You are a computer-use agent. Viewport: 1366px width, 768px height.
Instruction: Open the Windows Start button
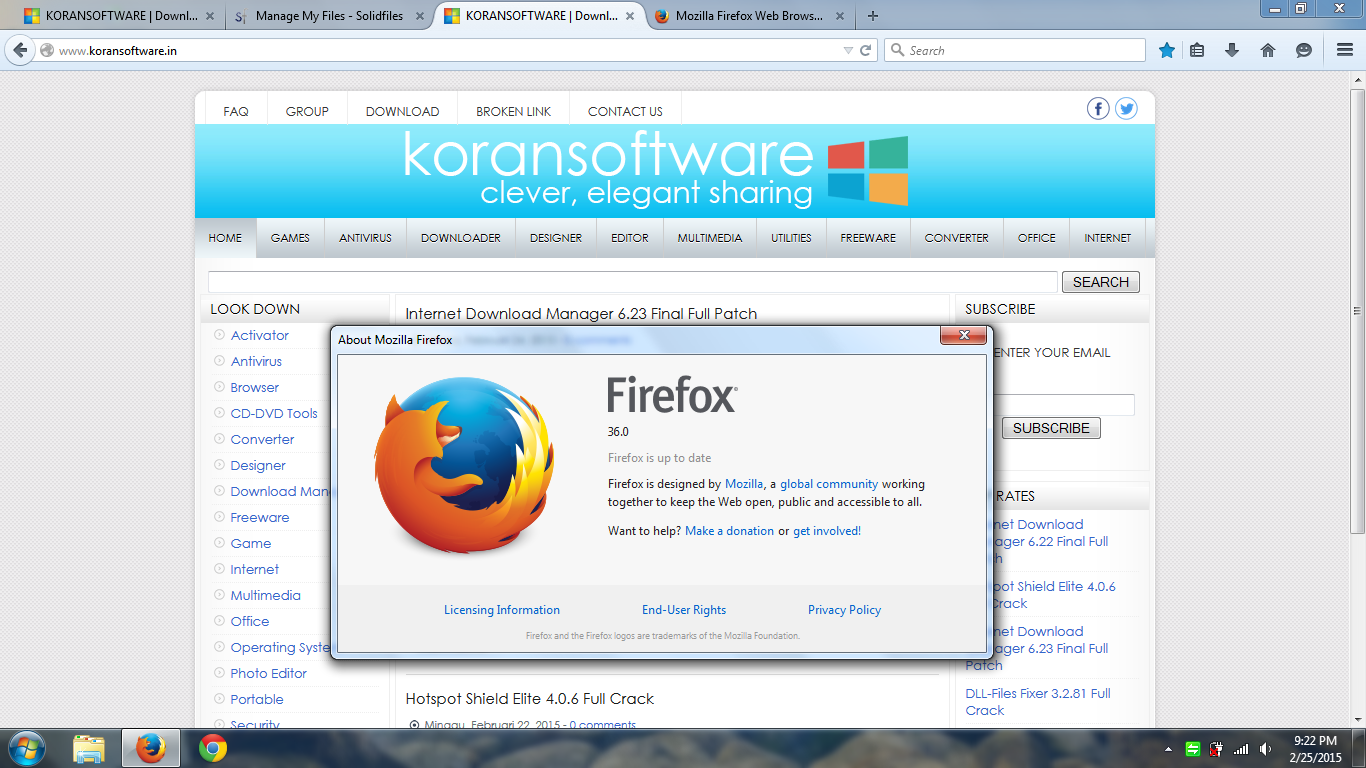point(26,748)
